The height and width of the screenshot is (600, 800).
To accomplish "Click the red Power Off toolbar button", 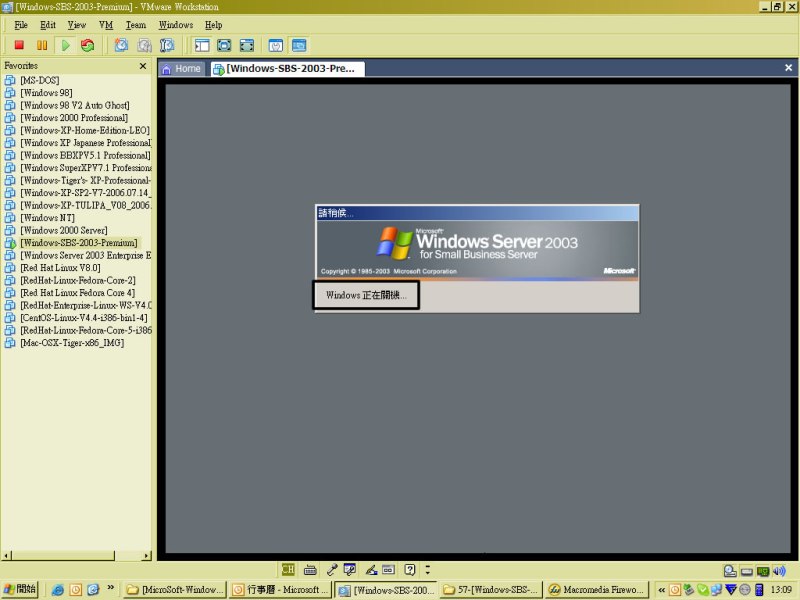I will click(19, 45).
